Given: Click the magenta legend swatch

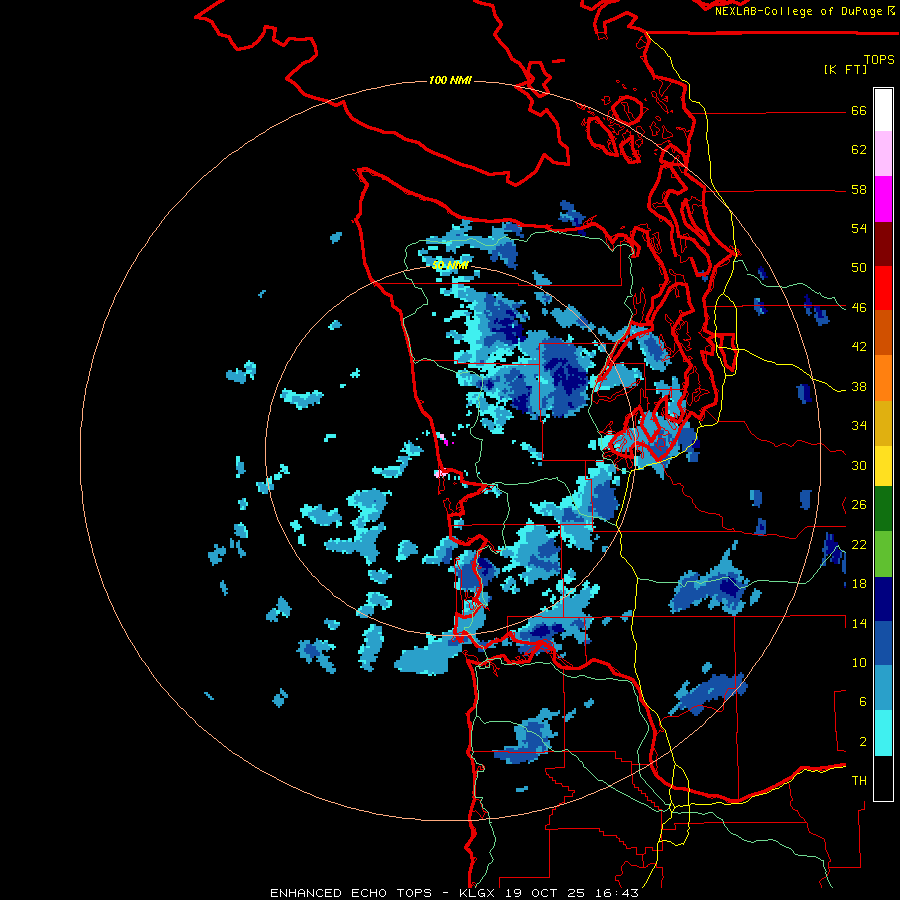Looking at the screenshot, I should click(x=883, y=199).
